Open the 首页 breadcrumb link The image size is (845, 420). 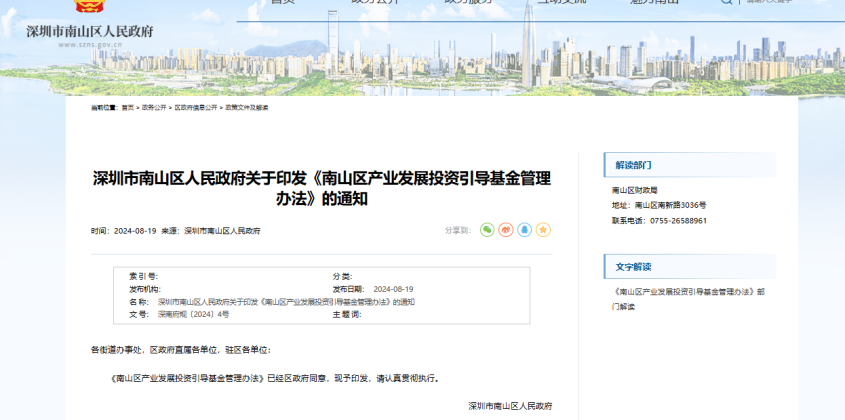coord(127,107)
